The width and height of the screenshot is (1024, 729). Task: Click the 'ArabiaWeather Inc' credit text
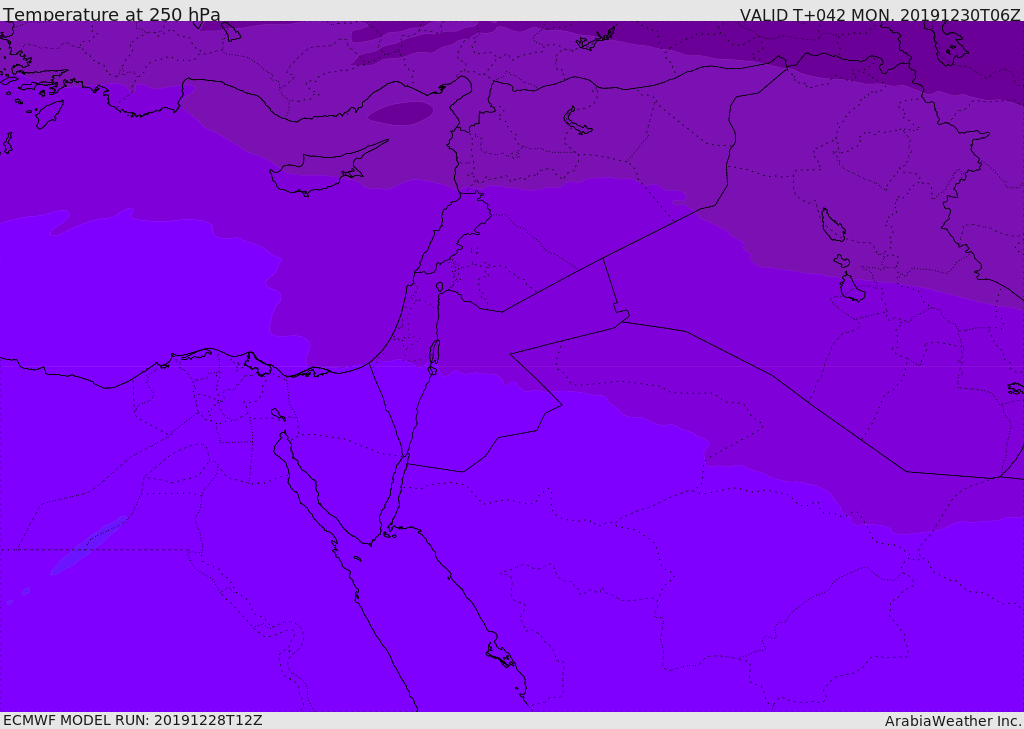click(x=952, y=721)
